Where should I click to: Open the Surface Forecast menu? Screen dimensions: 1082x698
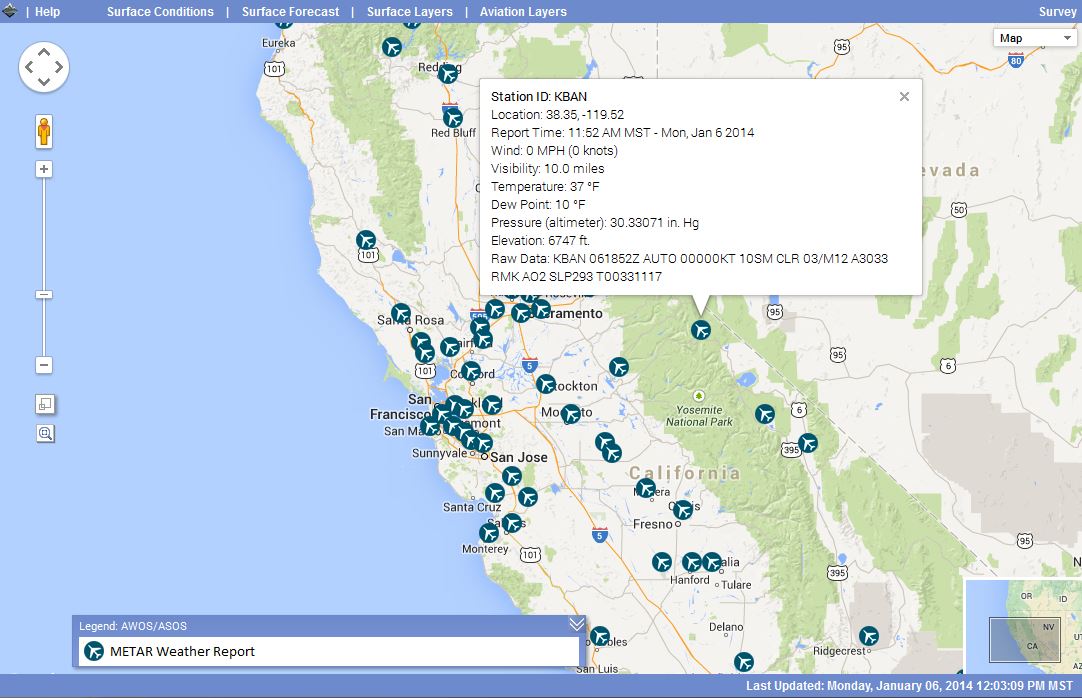292,12
